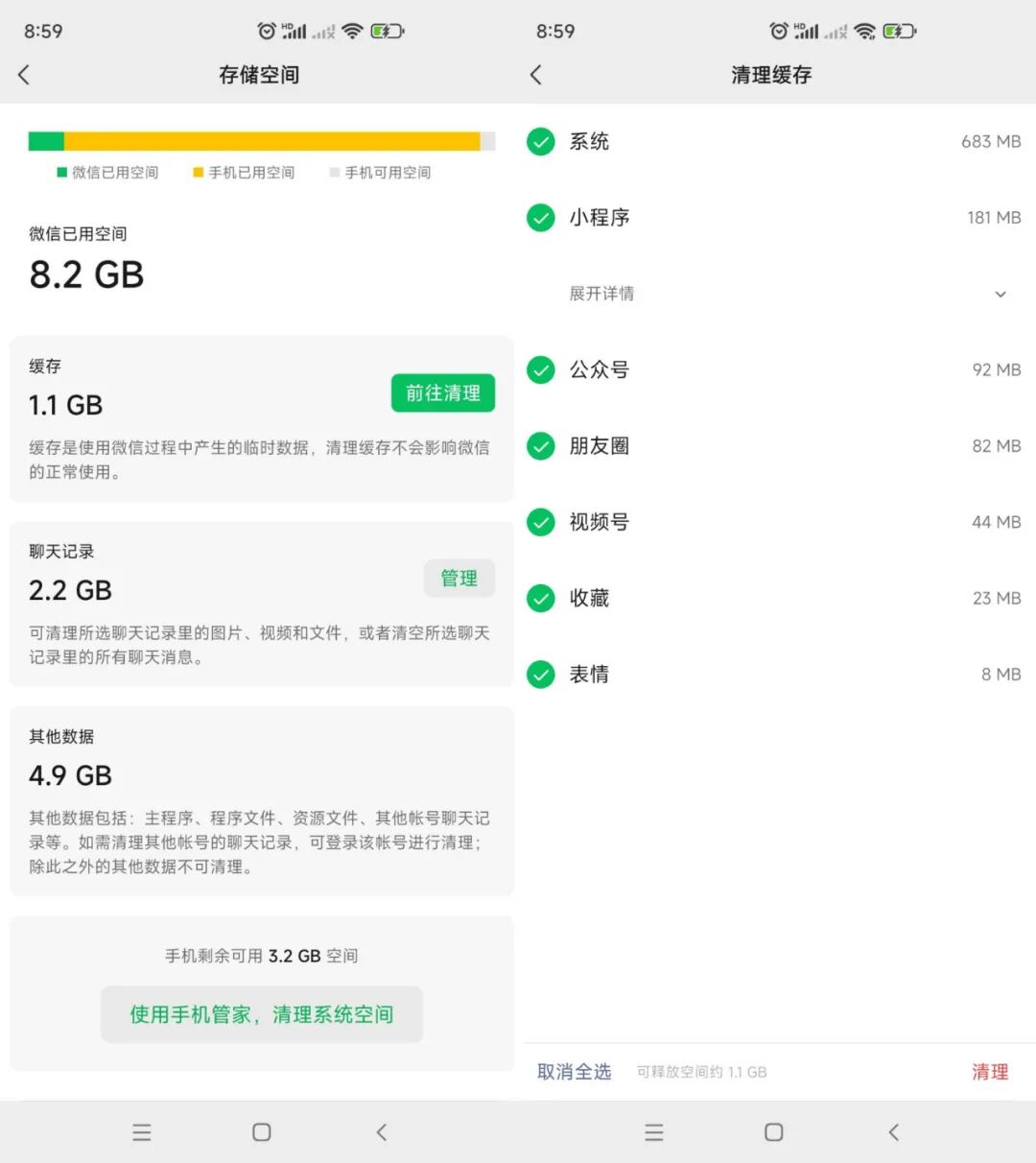Screen dimensions: 1036x1163
Task: Uncheck the 公众号 cache item
Action: [x=541, y=369]
